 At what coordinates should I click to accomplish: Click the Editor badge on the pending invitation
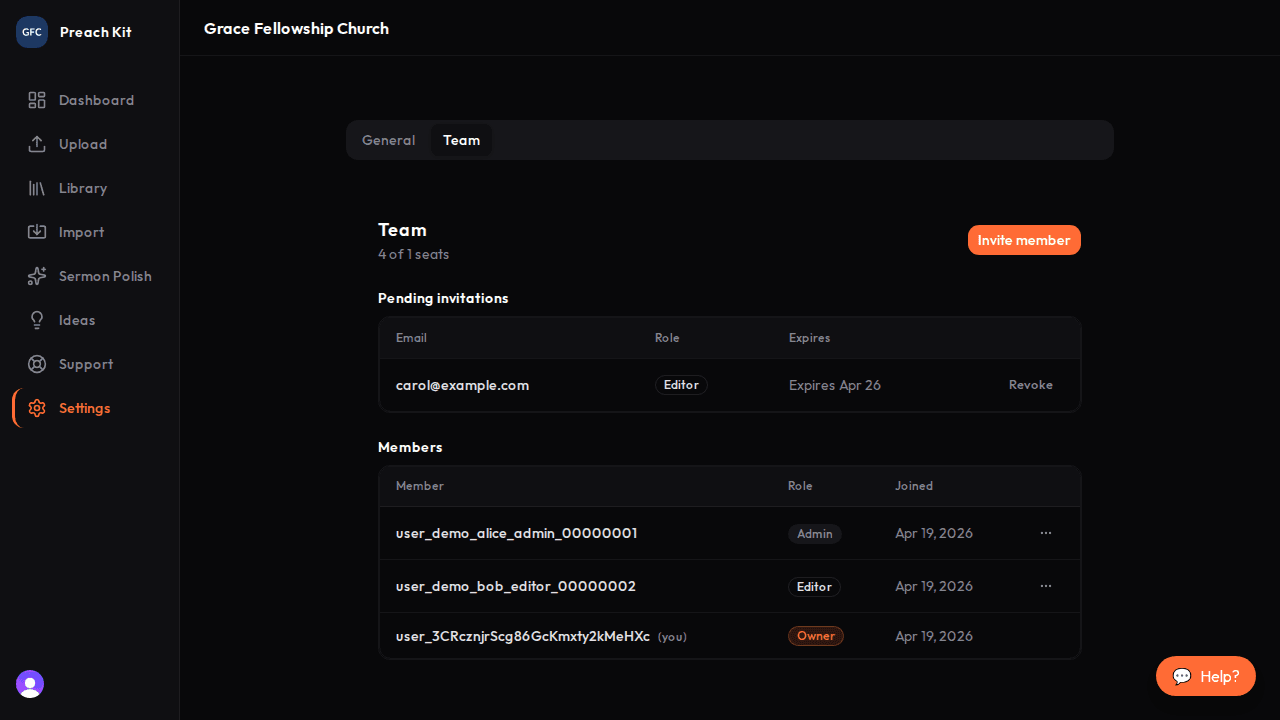point(681,385)
